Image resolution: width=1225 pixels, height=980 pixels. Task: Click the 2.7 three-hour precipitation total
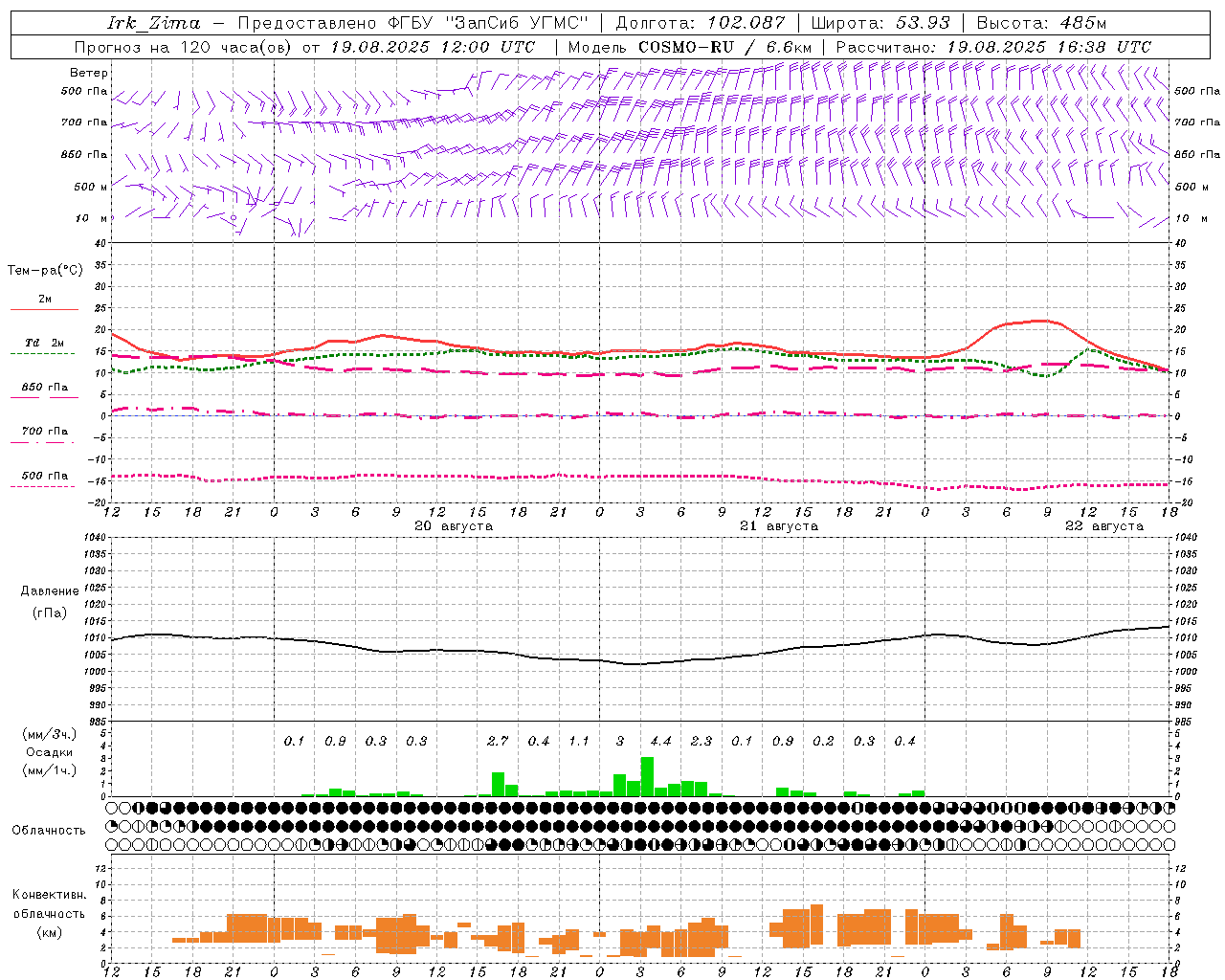498,741
